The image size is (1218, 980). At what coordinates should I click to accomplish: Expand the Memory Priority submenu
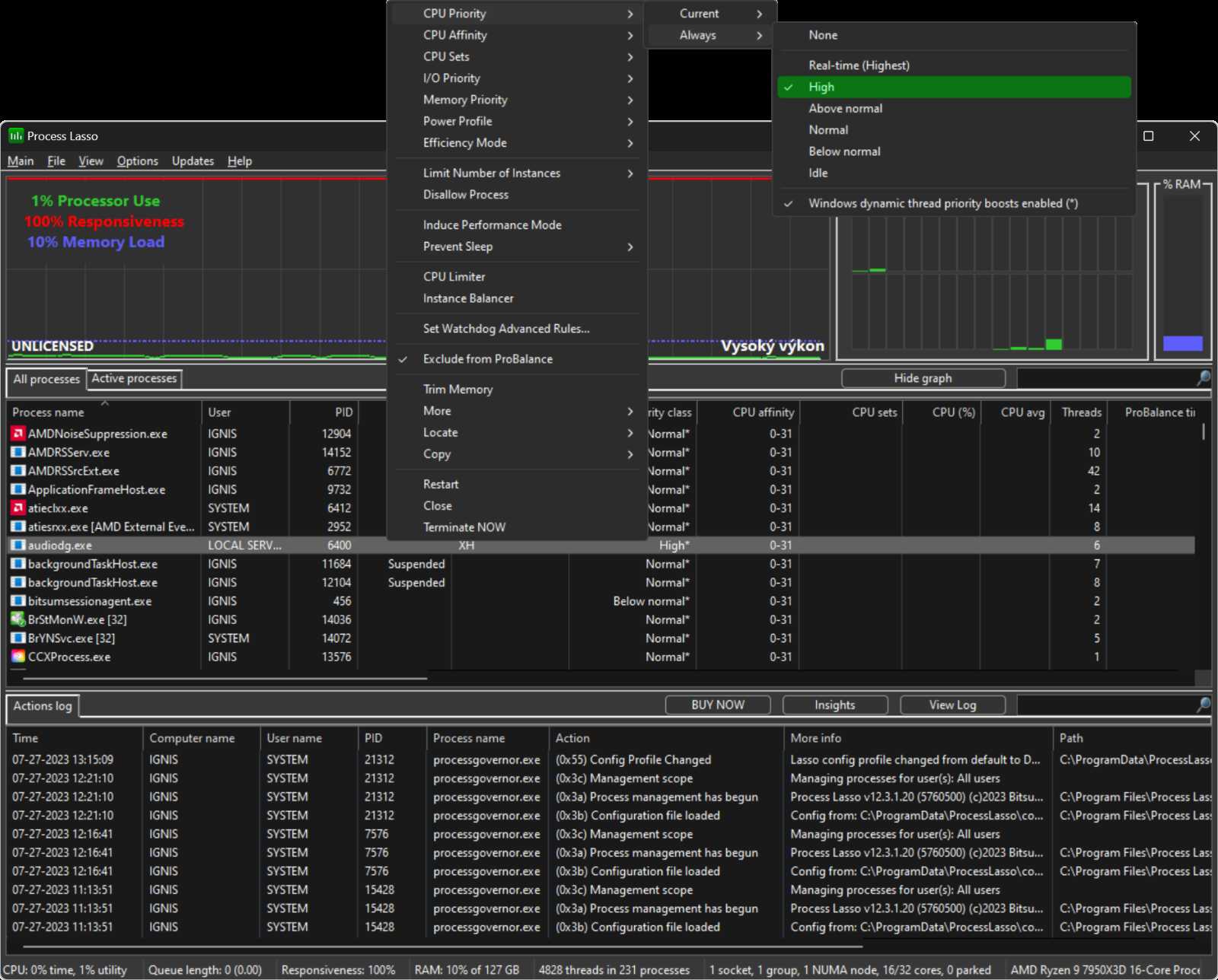pos(518,100)
